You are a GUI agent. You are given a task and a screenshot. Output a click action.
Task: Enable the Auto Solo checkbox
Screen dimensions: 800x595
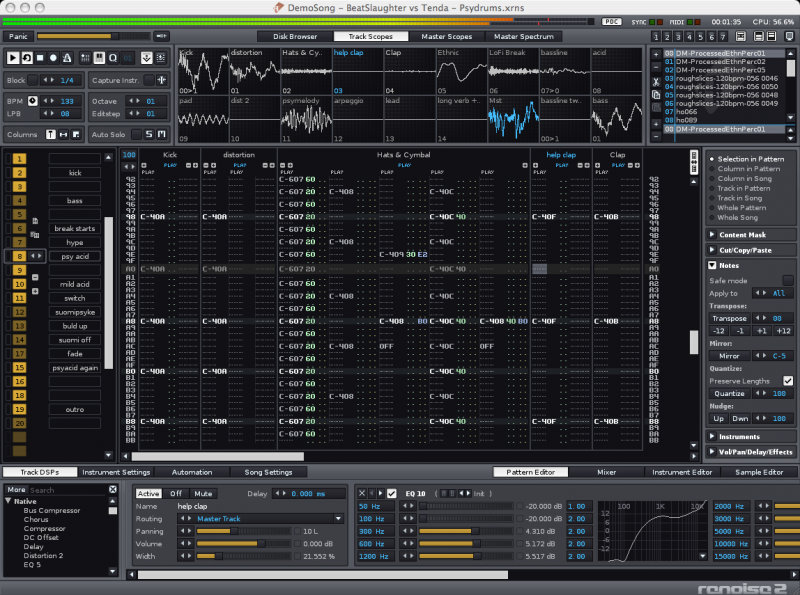click(x=136, y=134)
